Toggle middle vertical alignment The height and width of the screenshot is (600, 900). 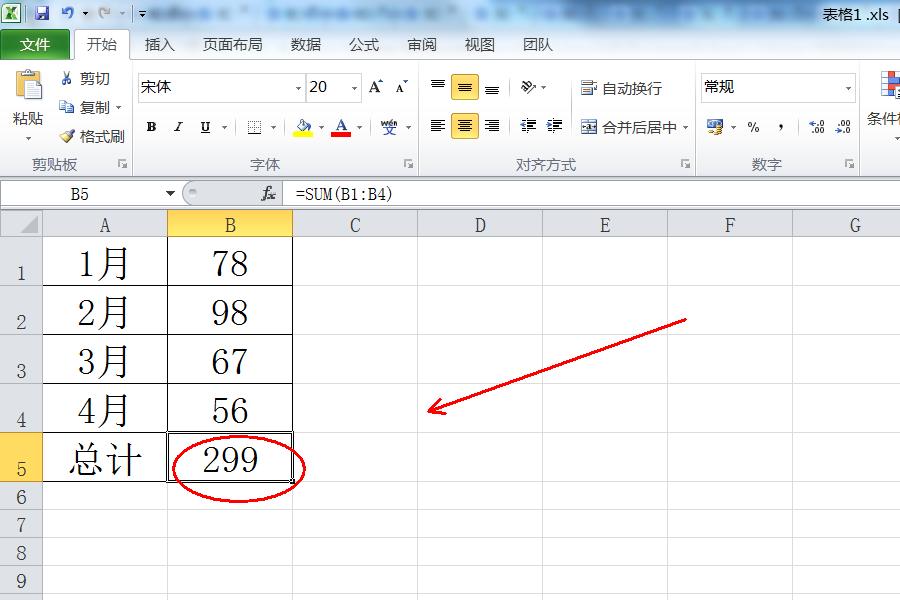click(464, 87)
